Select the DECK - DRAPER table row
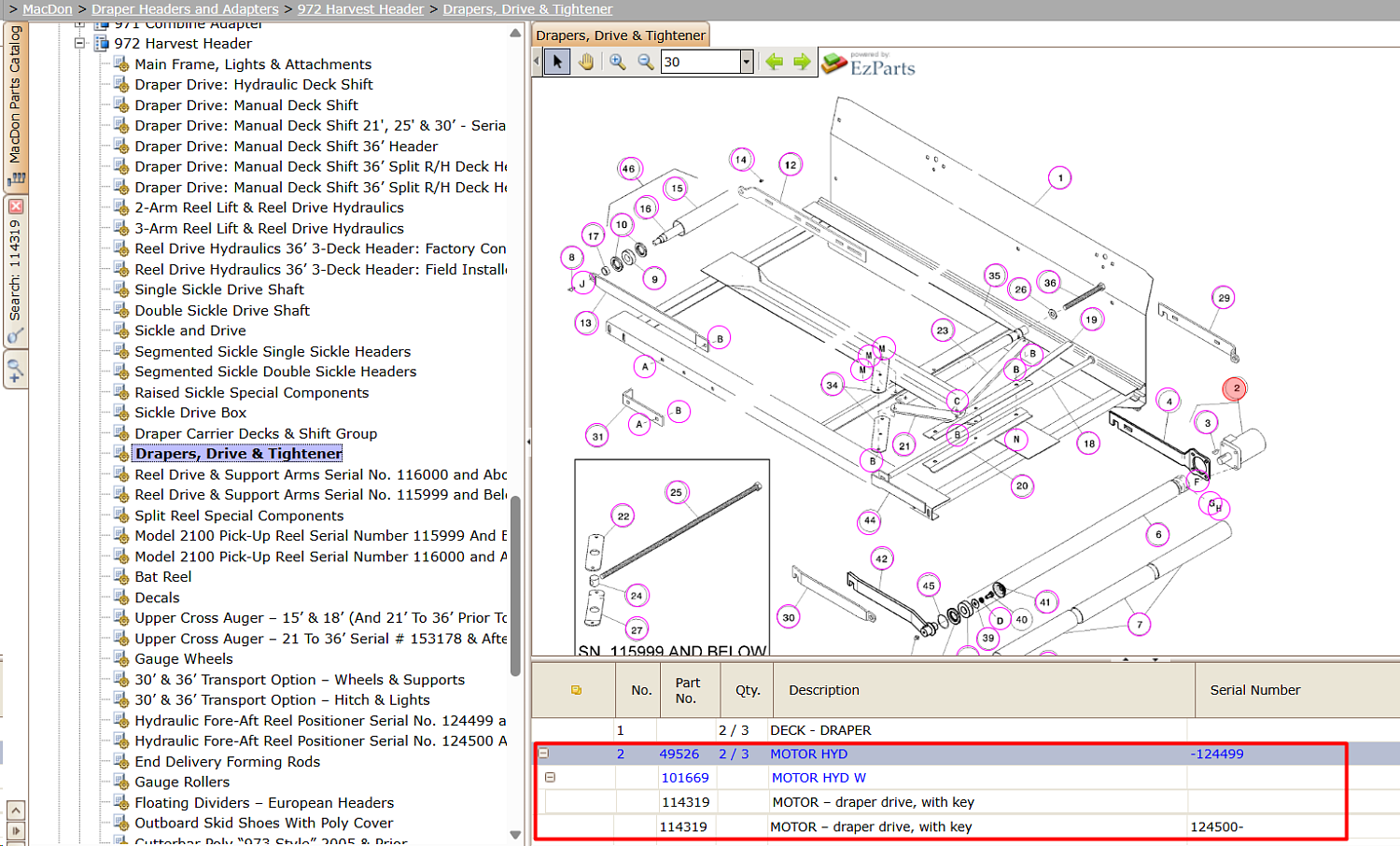This screenshot has width=1400, height=846. (966, 730)
